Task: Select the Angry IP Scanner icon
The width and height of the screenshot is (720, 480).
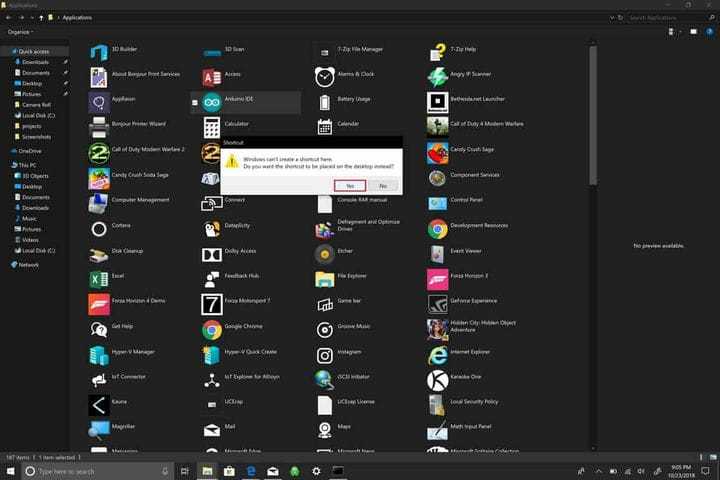Action: 438,77
